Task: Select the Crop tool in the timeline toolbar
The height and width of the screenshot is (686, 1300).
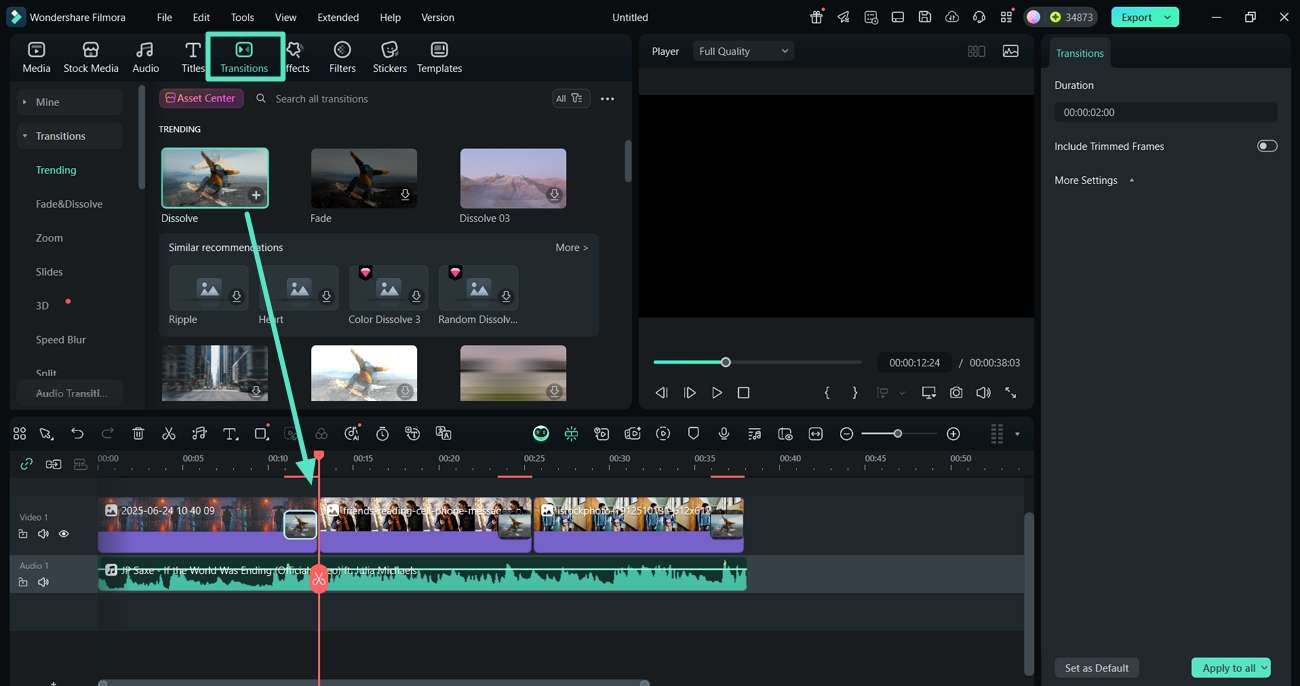Action: pyautogui.click(x=261, y=433)
